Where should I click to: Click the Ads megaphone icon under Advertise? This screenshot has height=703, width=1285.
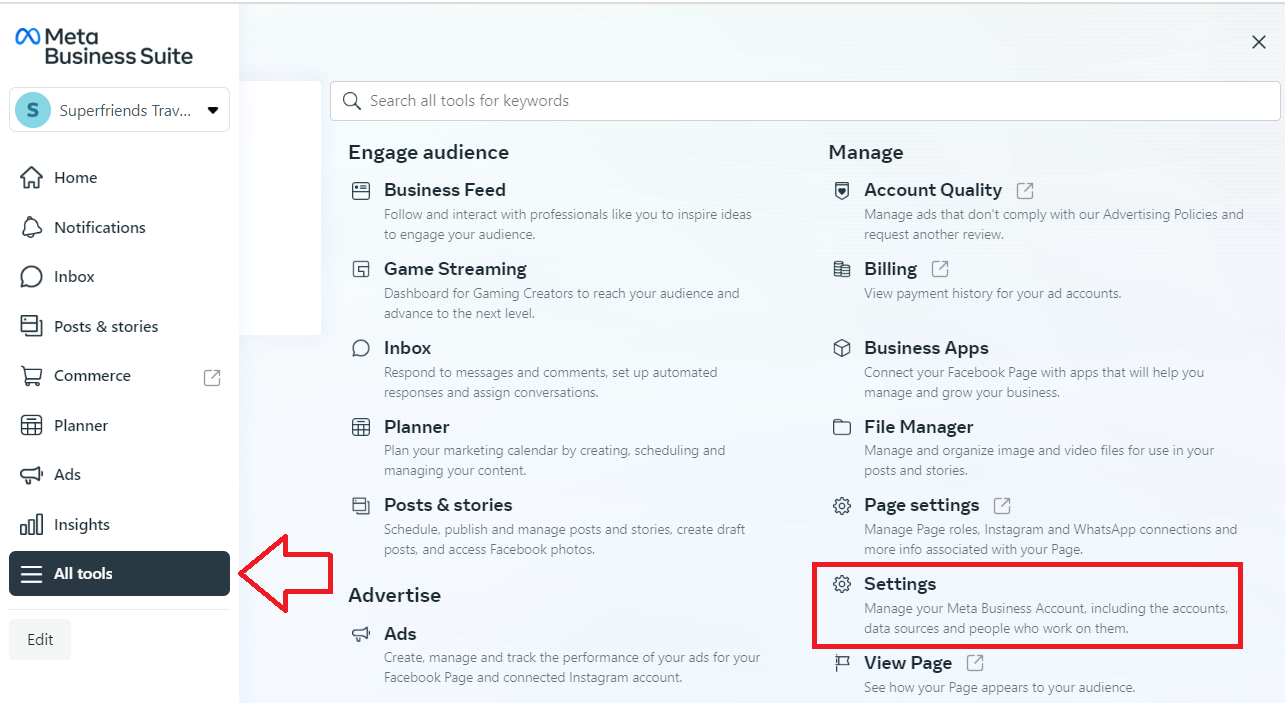point(361,634)
